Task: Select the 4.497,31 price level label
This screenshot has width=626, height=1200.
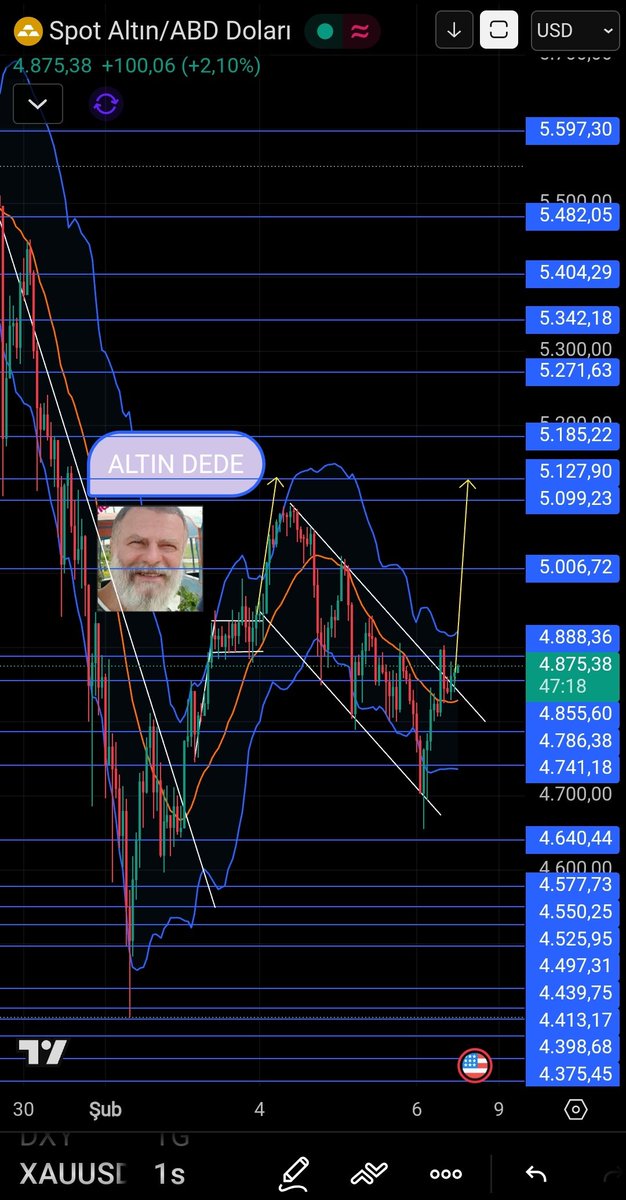Action: click(575, 966)
